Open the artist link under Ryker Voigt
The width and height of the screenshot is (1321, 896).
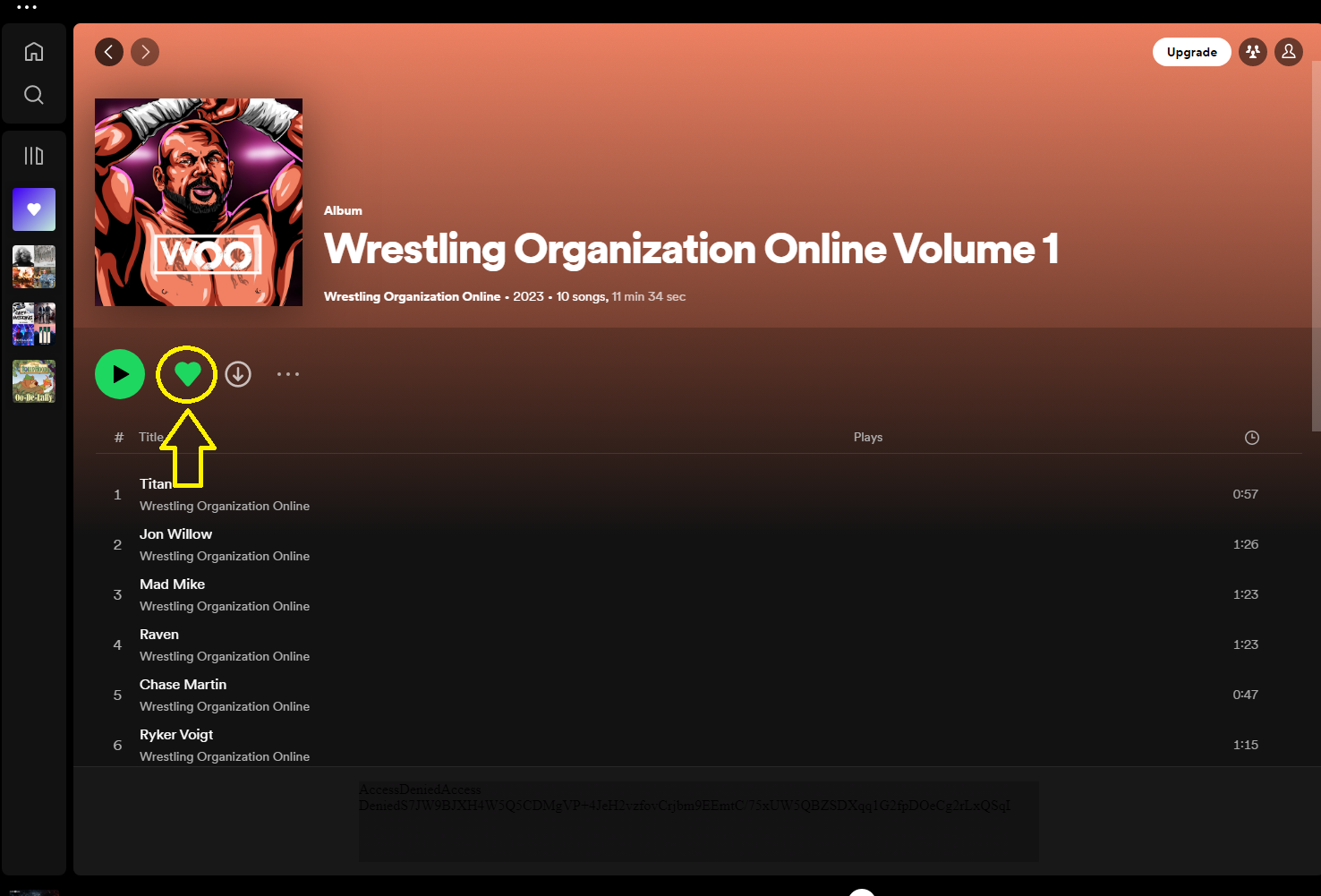tap(225, 756)
